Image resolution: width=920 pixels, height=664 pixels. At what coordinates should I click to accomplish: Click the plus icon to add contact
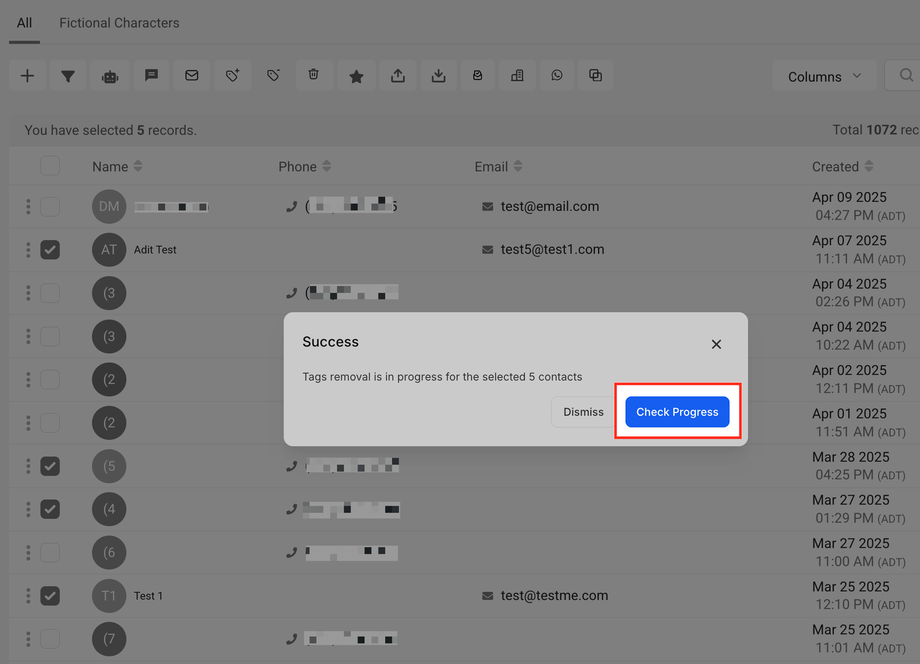pyautogui.click(x=27, y=76)
